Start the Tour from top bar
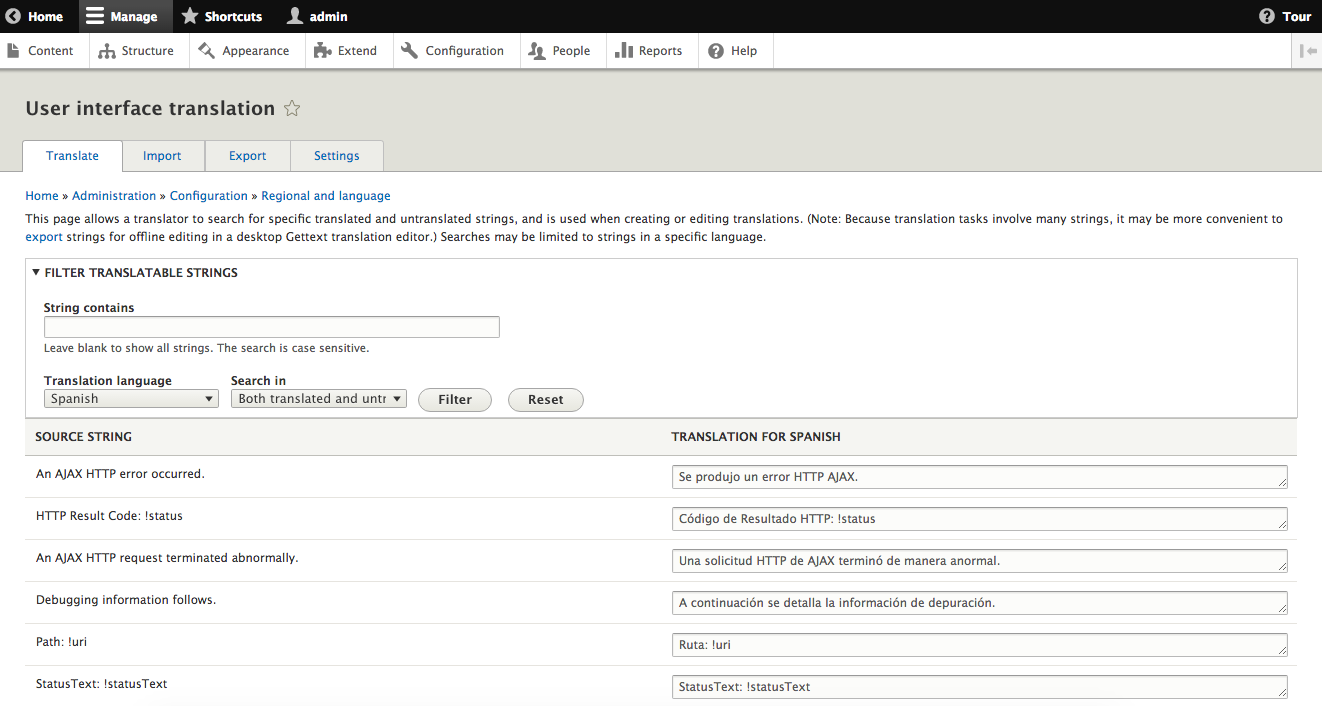 coord(1285,16)
